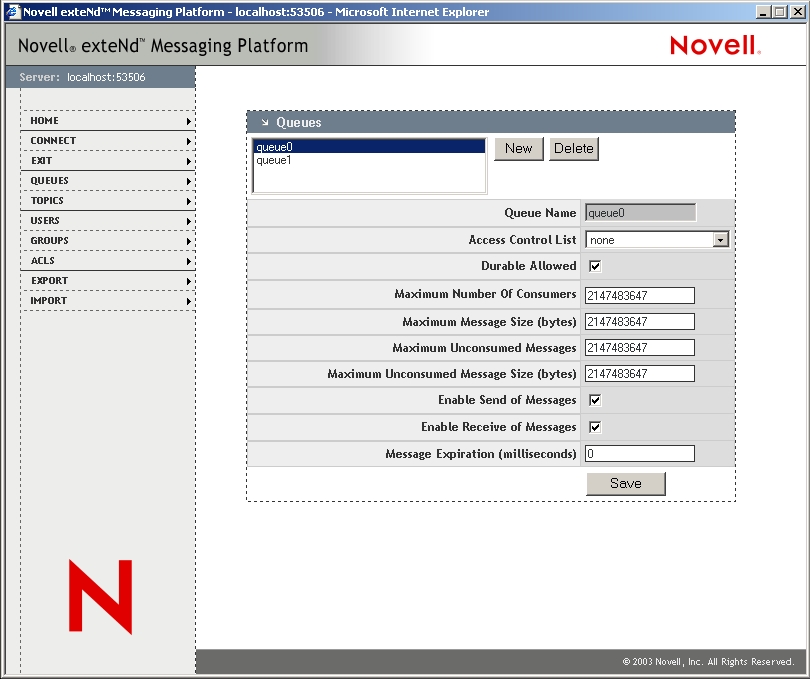
Task: Edit Maximum Unconsumed Messages field
Action: coord(640,347)
